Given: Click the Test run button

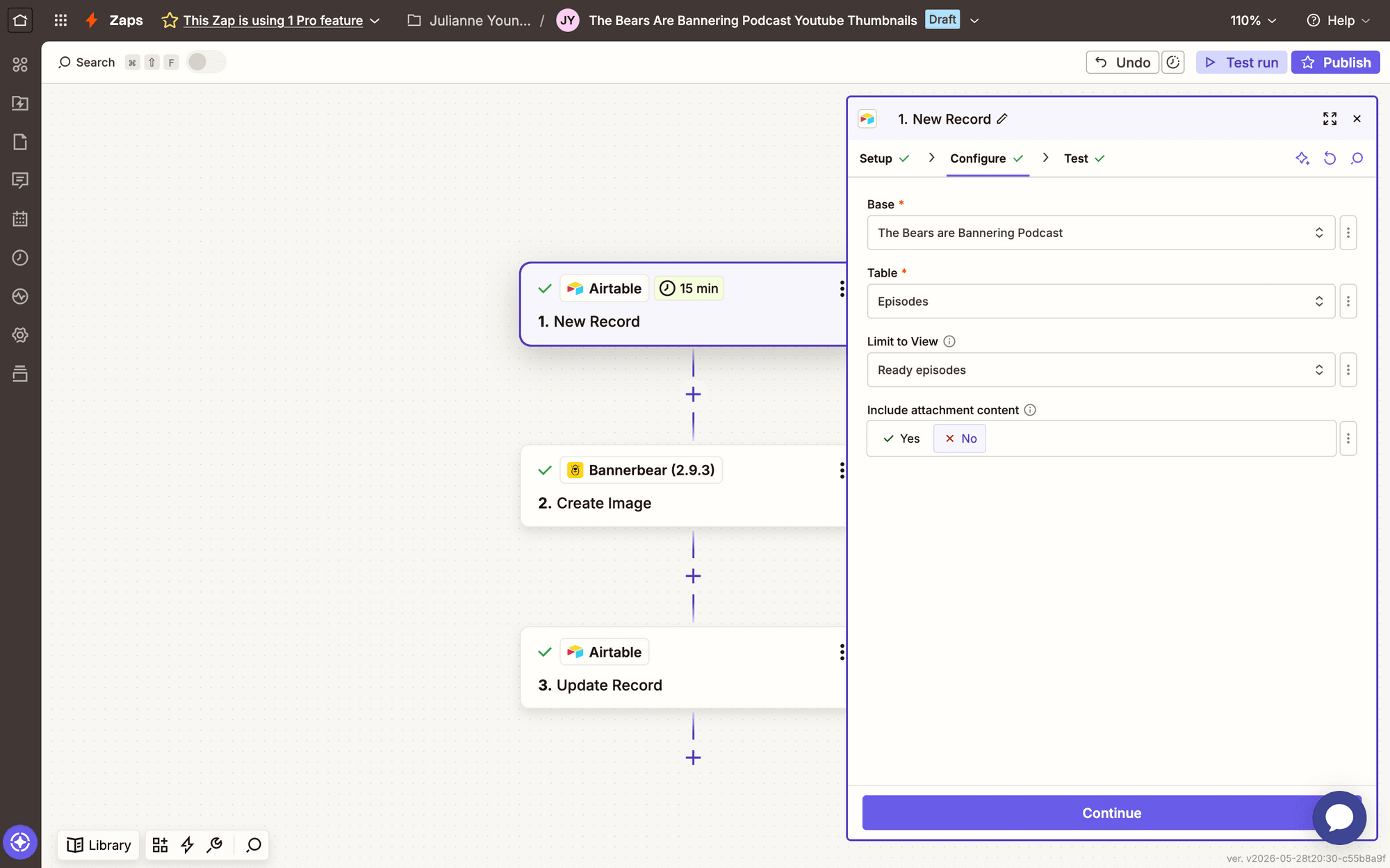Looking at the screenshot, I should coord(1241,63).
